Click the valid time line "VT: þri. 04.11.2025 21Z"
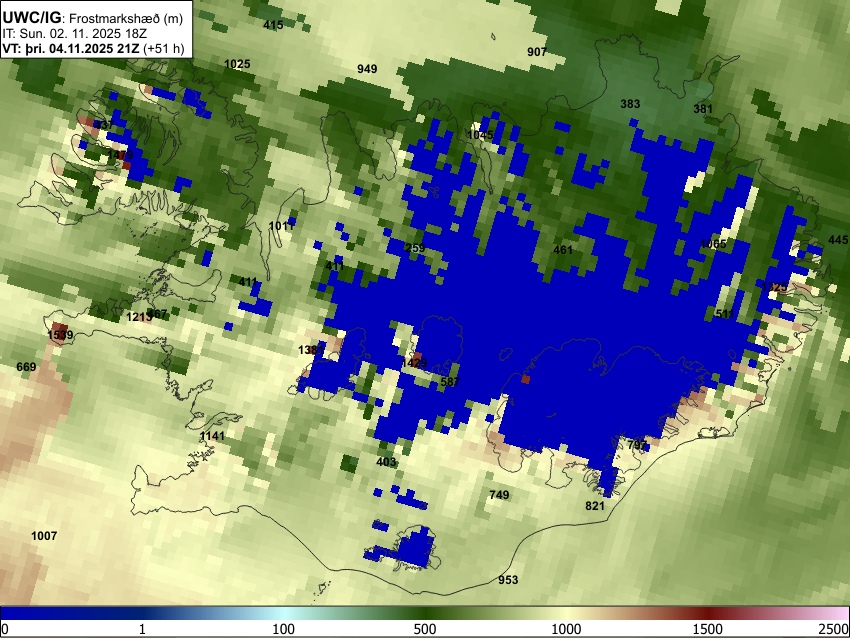The image size is (850, 638). coord(71,48)
